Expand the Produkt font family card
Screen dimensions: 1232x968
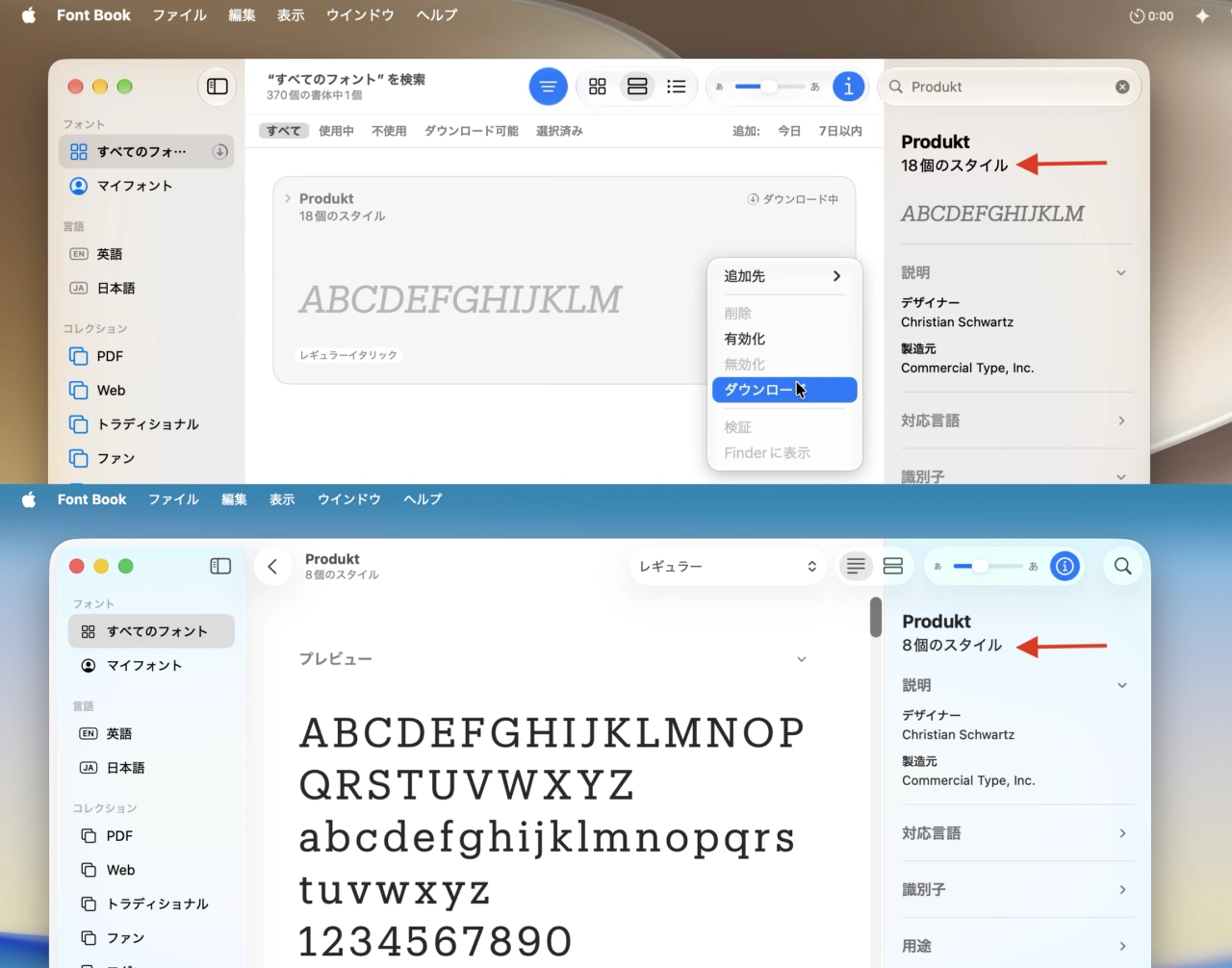pyautogui.click(x=288, y=198)
